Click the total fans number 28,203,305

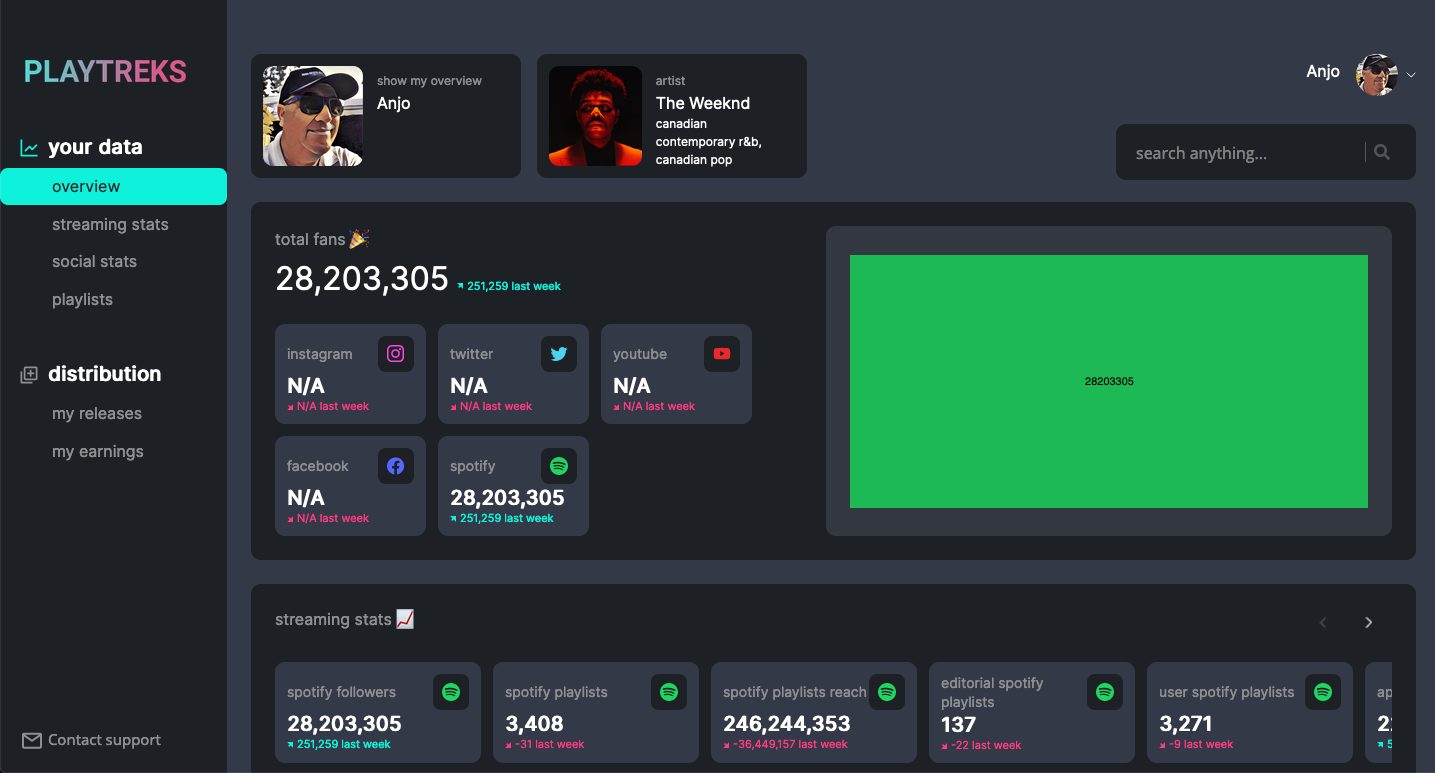pos(362,279)
